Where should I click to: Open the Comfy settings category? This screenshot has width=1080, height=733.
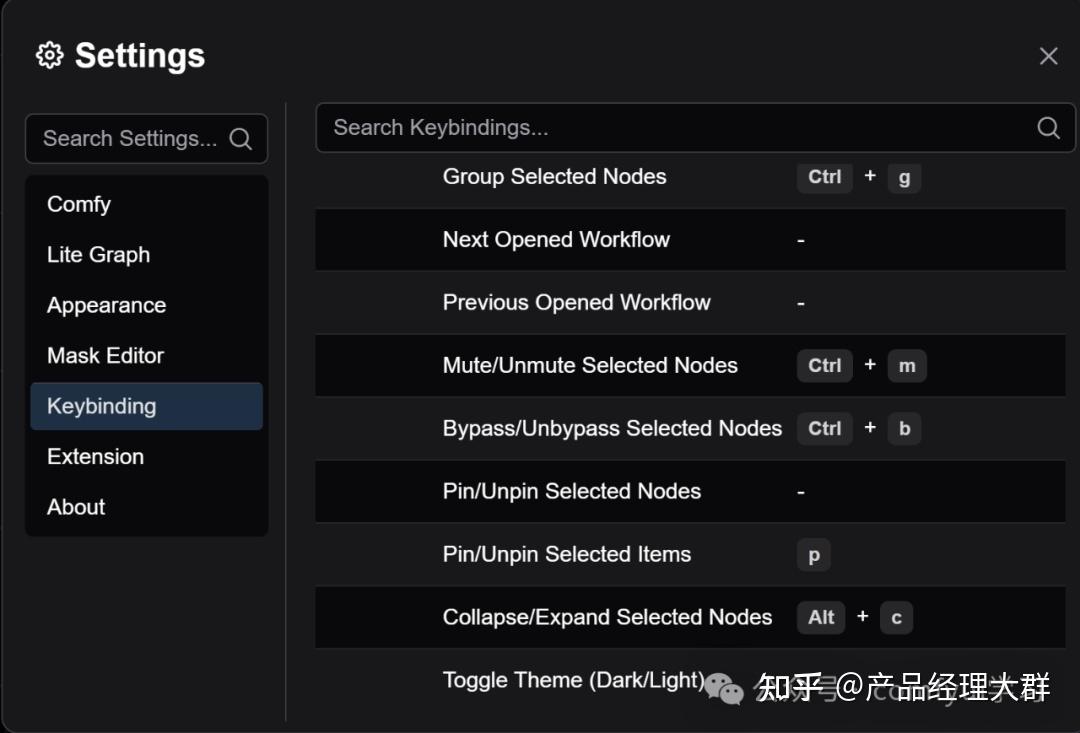(79, 204)
